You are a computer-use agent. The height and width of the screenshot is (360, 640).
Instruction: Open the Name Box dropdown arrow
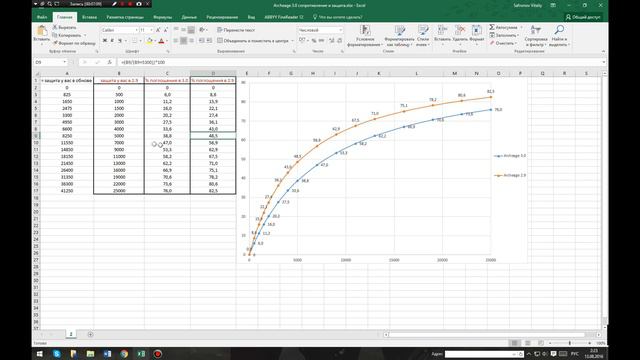tap(64, 62)
